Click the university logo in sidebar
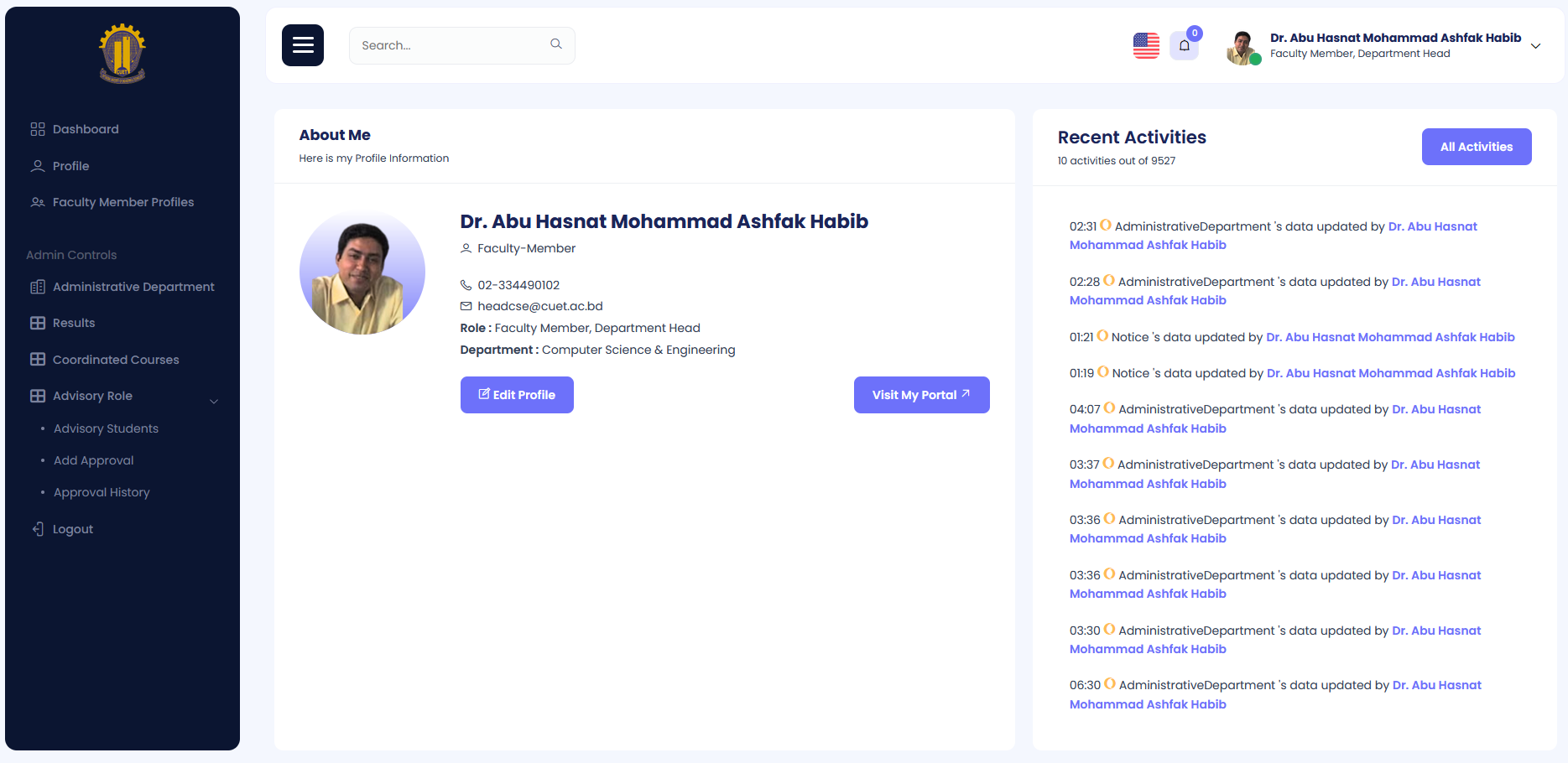The image size is (1568, 763). 122,53
